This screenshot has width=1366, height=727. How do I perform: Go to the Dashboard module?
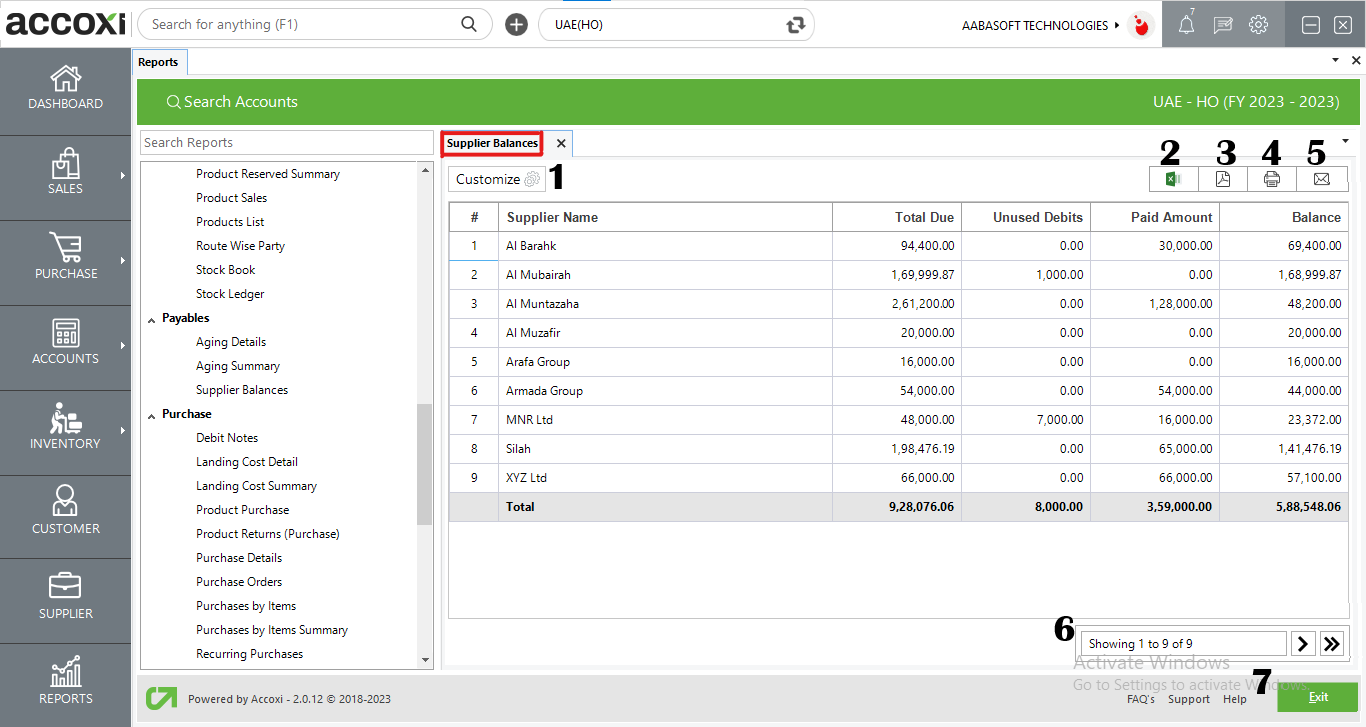coord(65,90)
